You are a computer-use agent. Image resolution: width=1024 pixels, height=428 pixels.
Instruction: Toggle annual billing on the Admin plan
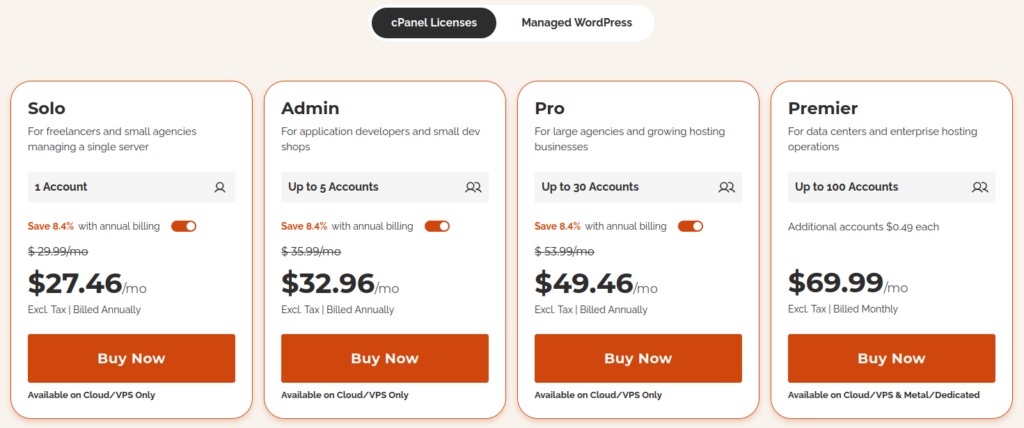[x=437, y=226]
